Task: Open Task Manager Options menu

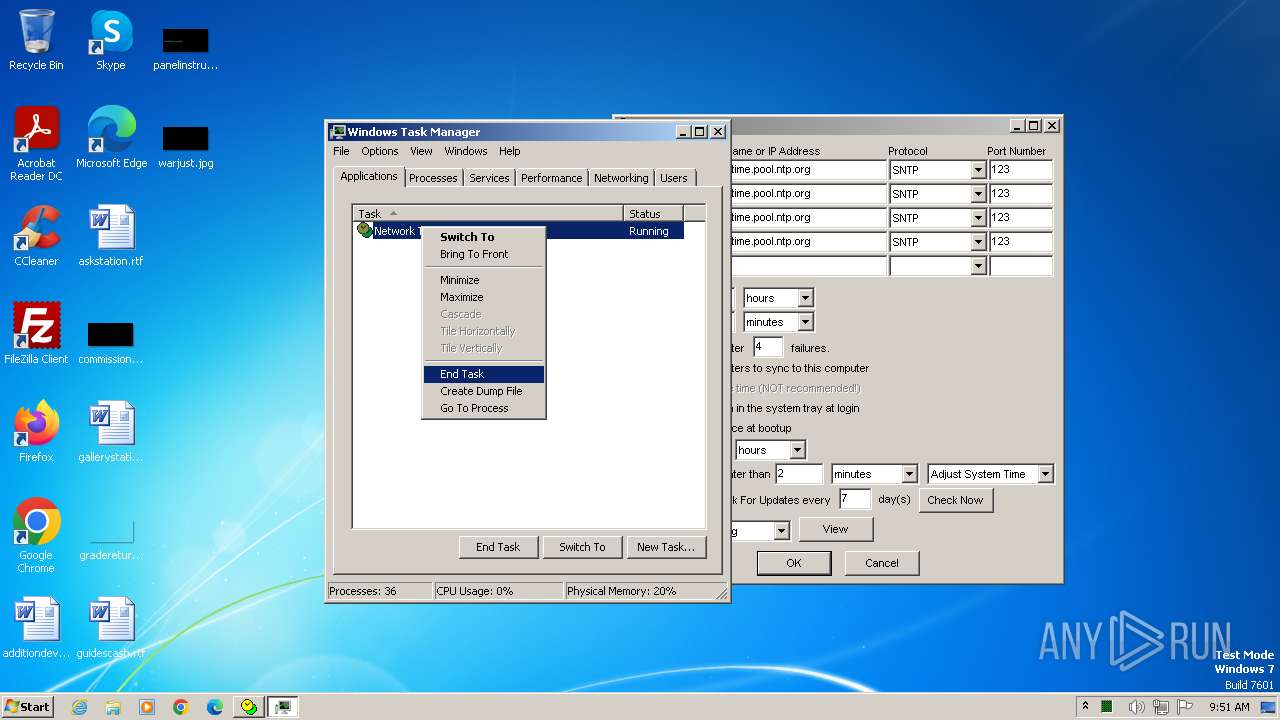Action: [380, 151]
